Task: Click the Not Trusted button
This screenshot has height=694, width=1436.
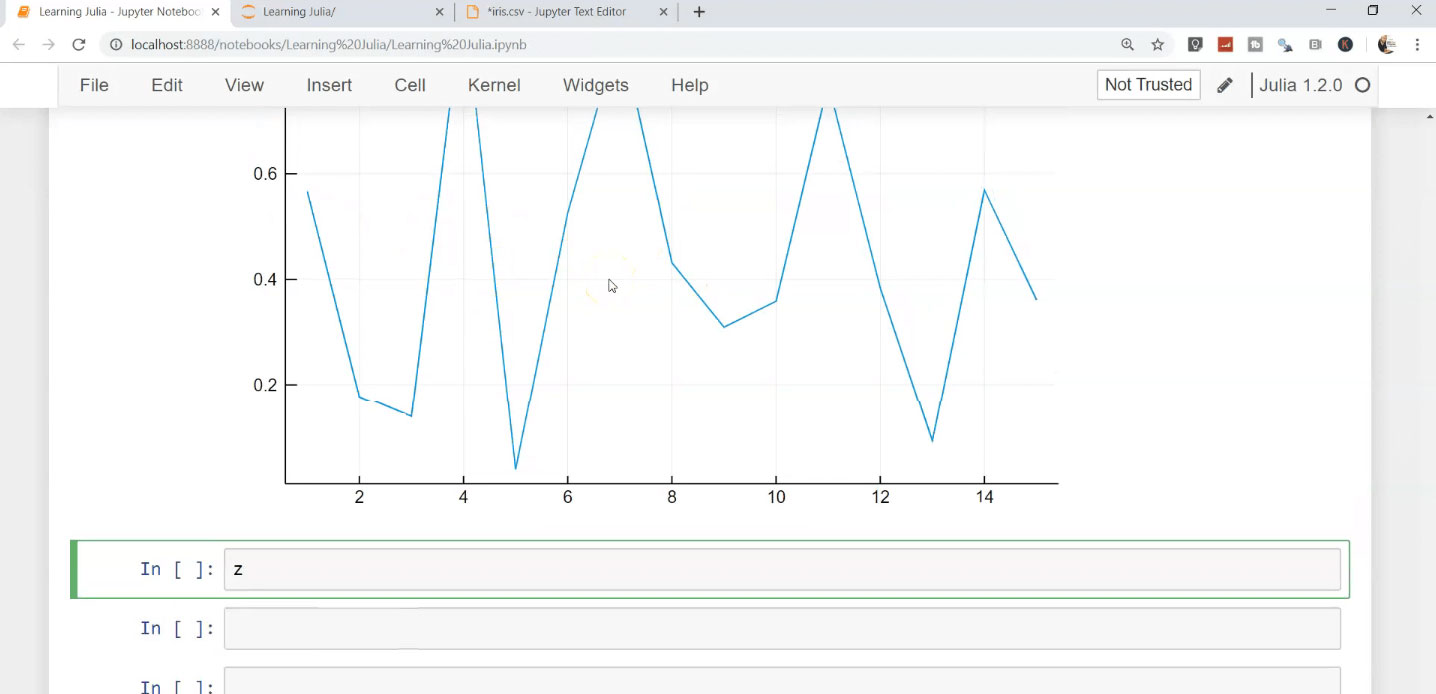Action: 1148,85
